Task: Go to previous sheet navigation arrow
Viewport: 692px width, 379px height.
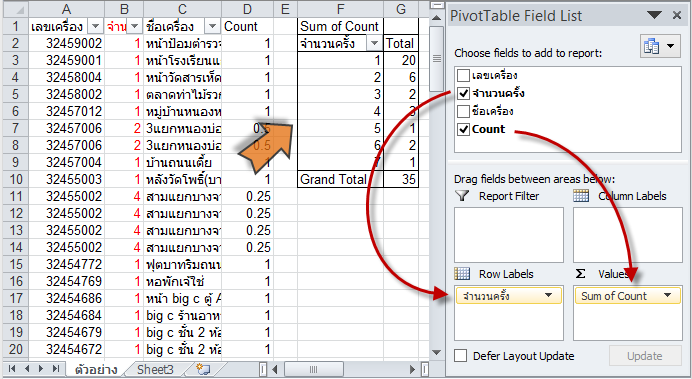Action: (27, 369)
